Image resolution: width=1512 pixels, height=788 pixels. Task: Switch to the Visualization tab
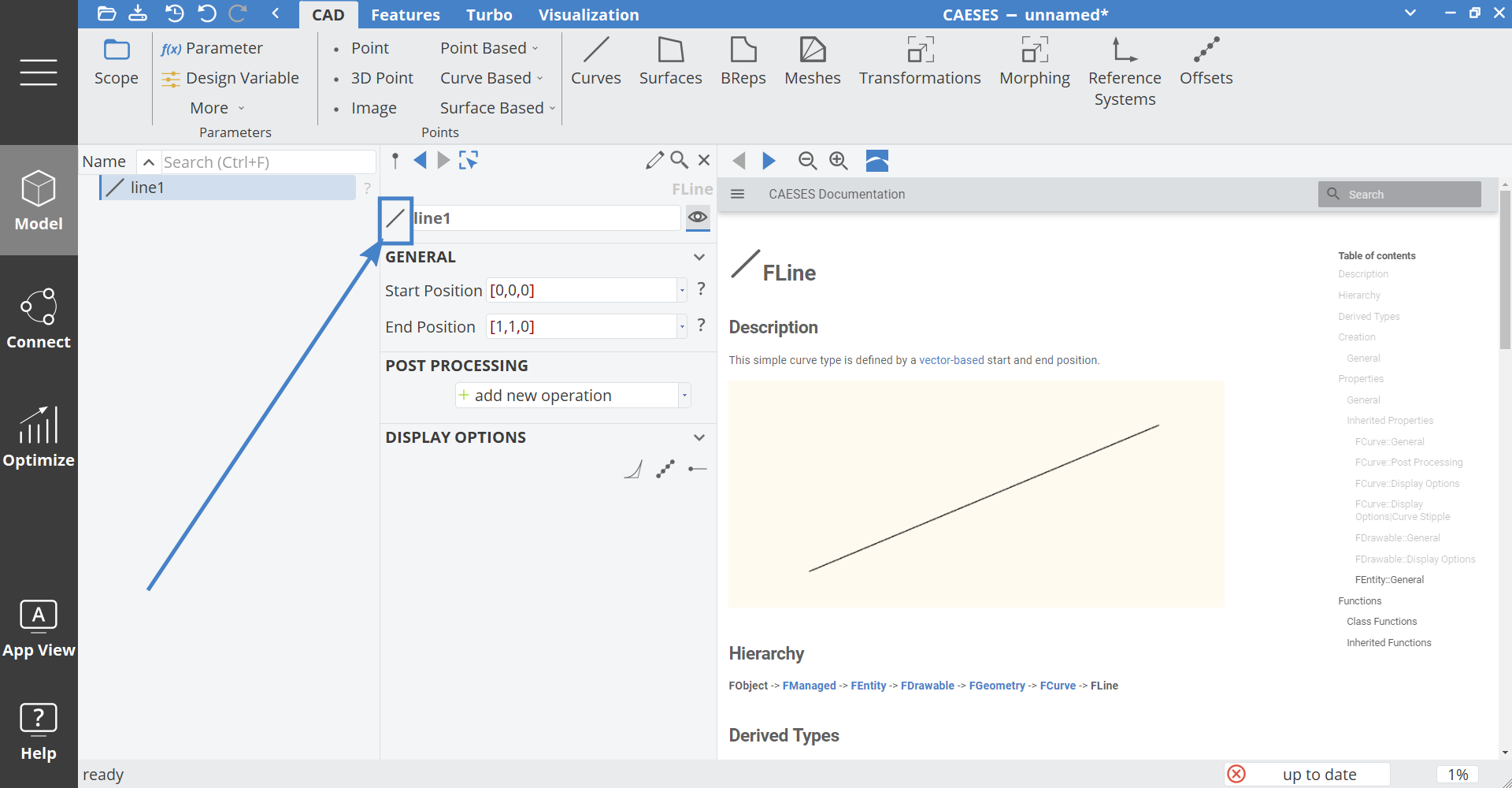[589, 15]
